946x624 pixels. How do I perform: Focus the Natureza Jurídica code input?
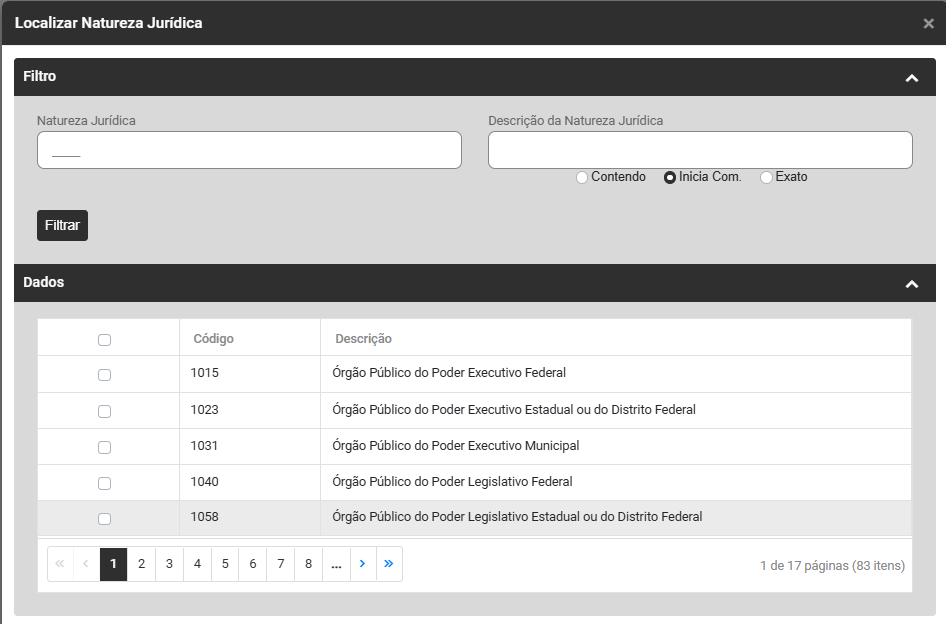pos(249,150)
